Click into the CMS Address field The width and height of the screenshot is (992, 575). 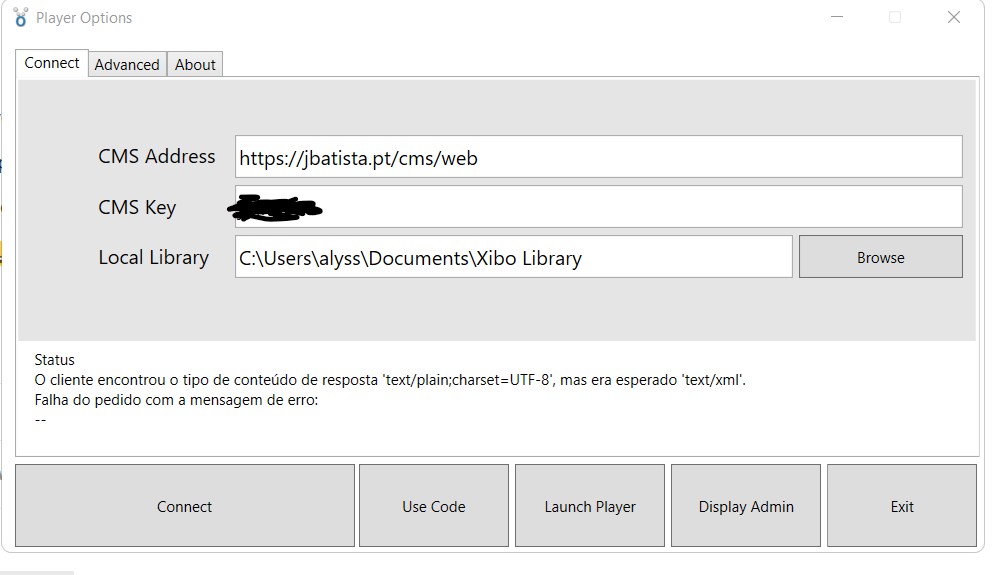coord(598,157)
